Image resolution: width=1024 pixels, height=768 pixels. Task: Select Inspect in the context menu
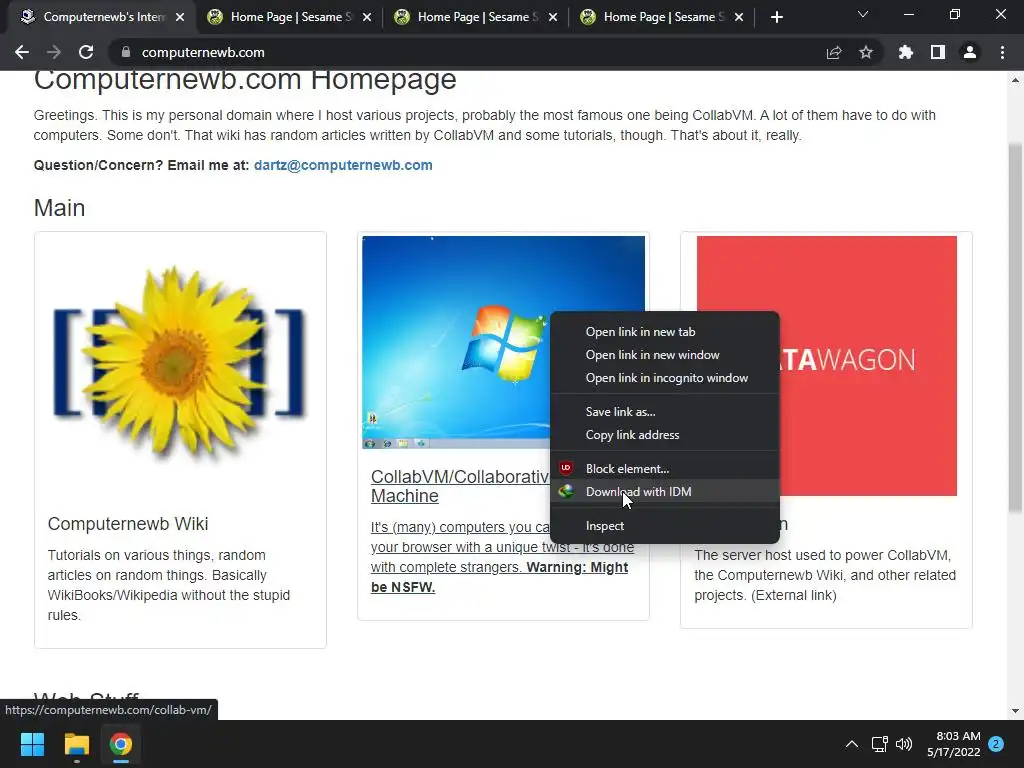click(665, 526)
